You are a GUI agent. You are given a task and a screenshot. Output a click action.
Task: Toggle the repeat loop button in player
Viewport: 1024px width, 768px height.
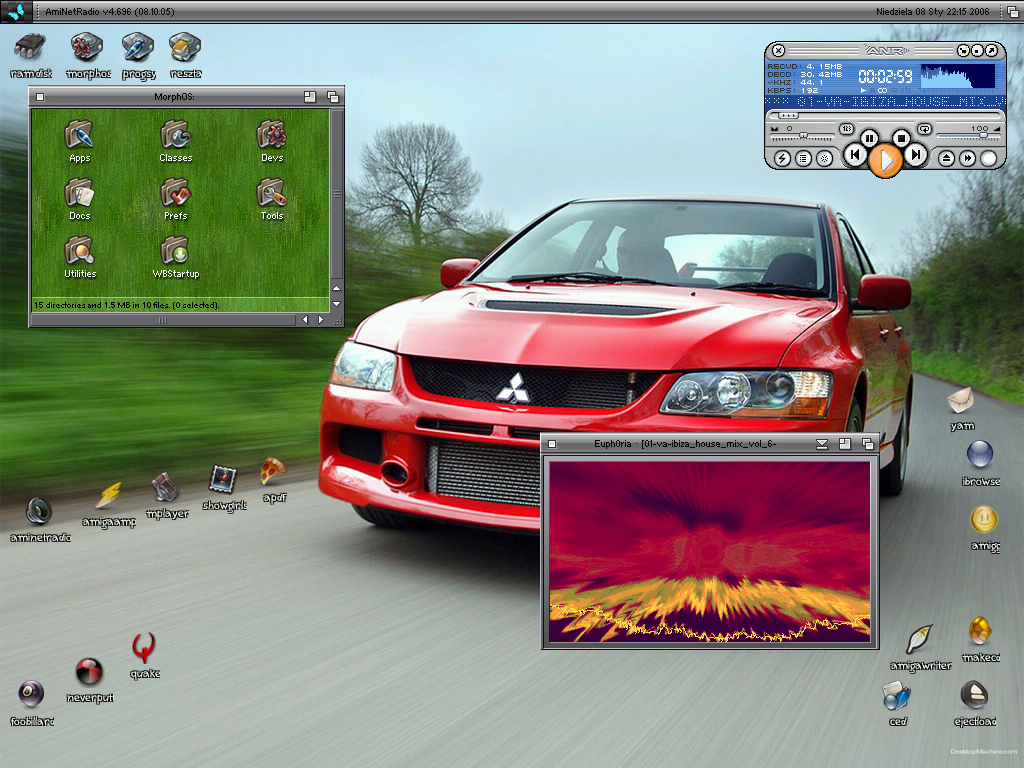click(x=924, y=129)
